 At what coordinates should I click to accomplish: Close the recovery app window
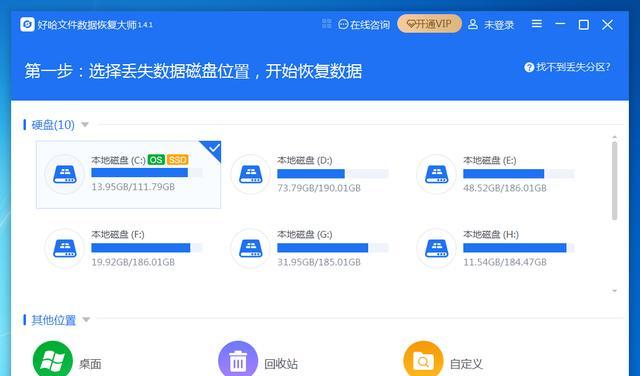click(607, 24)
